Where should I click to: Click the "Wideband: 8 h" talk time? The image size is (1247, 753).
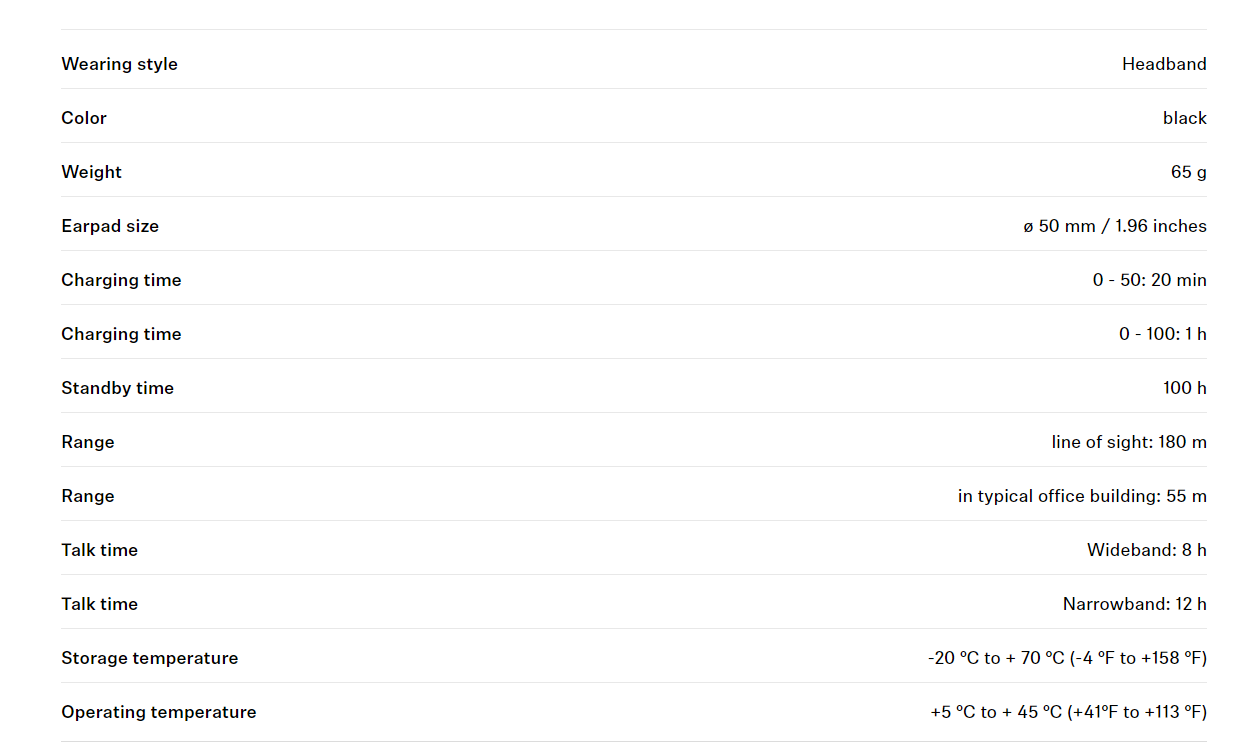(x=1146, y=550)
